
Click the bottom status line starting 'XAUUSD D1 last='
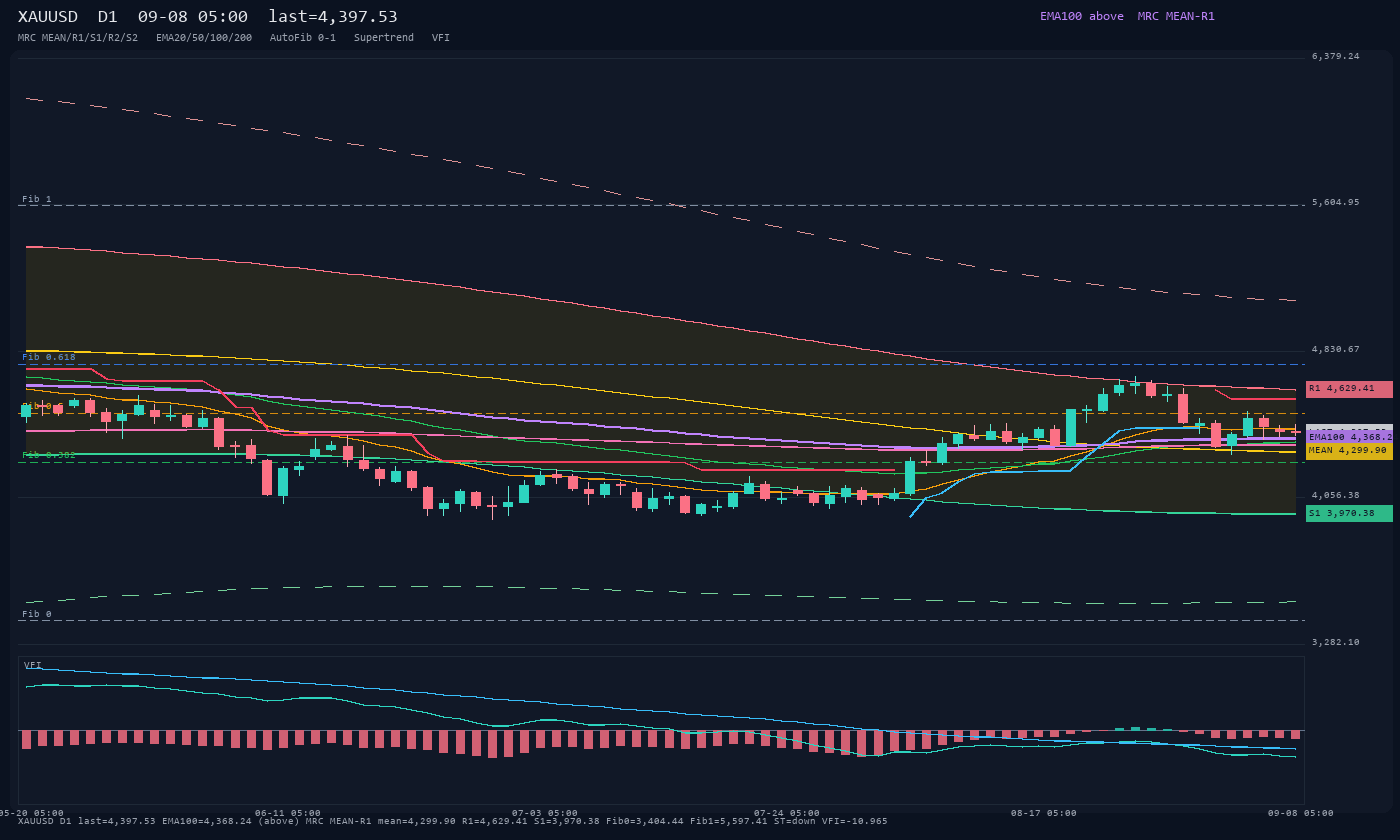[453, 822]
